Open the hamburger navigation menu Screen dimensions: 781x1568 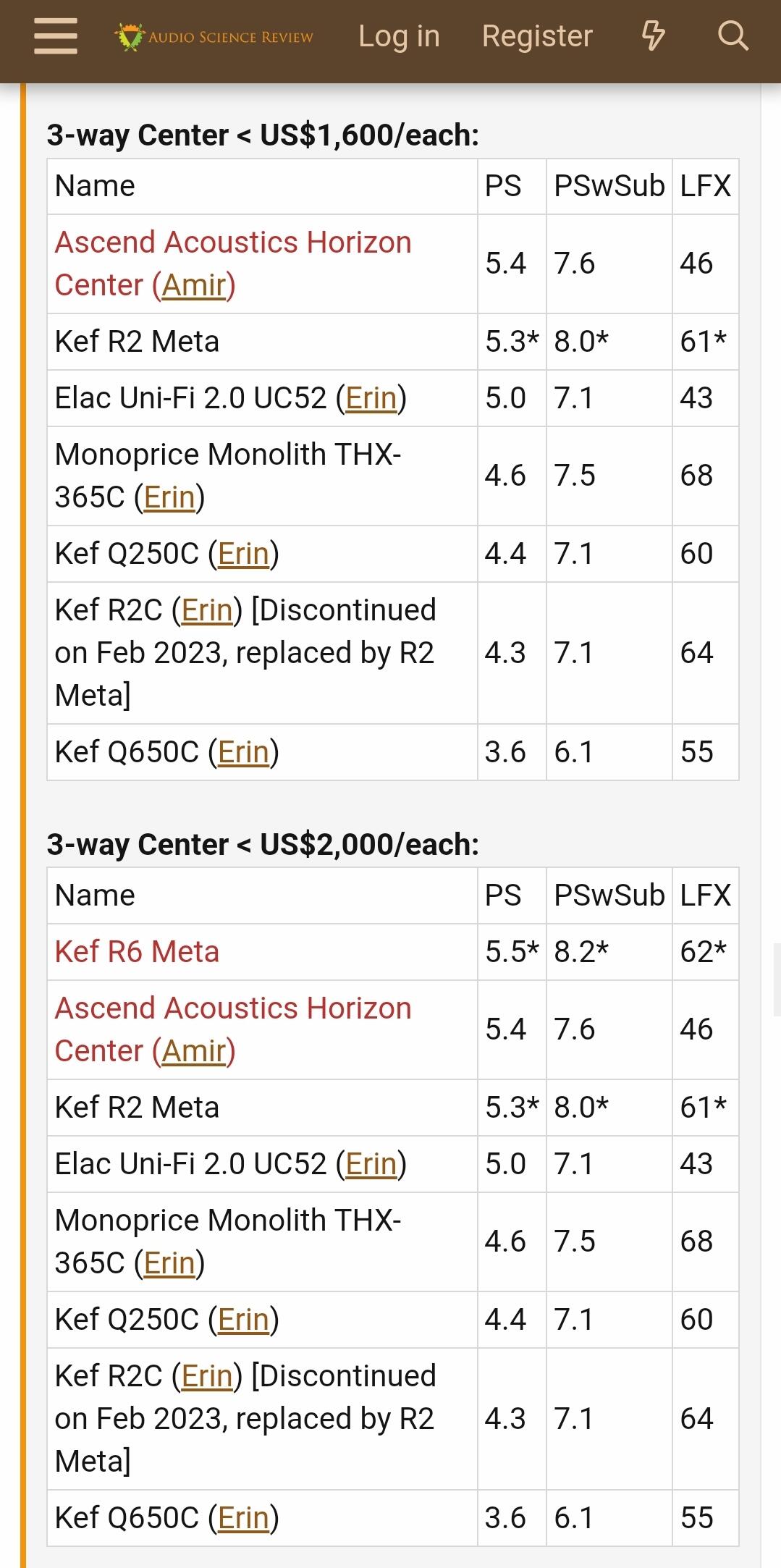(x=56, y=36)
